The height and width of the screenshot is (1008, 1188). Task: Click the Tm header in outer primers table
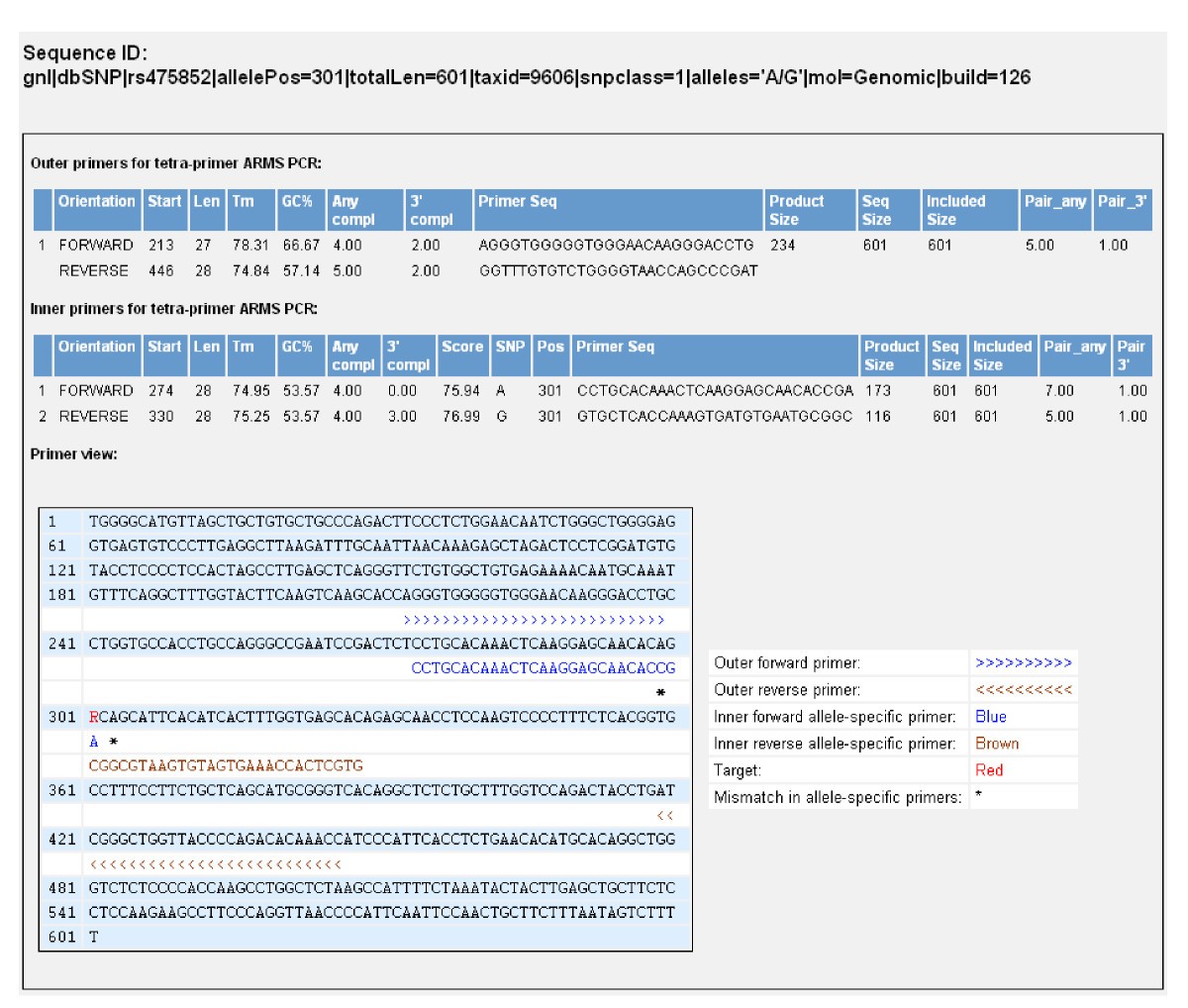tap(244, 201)
